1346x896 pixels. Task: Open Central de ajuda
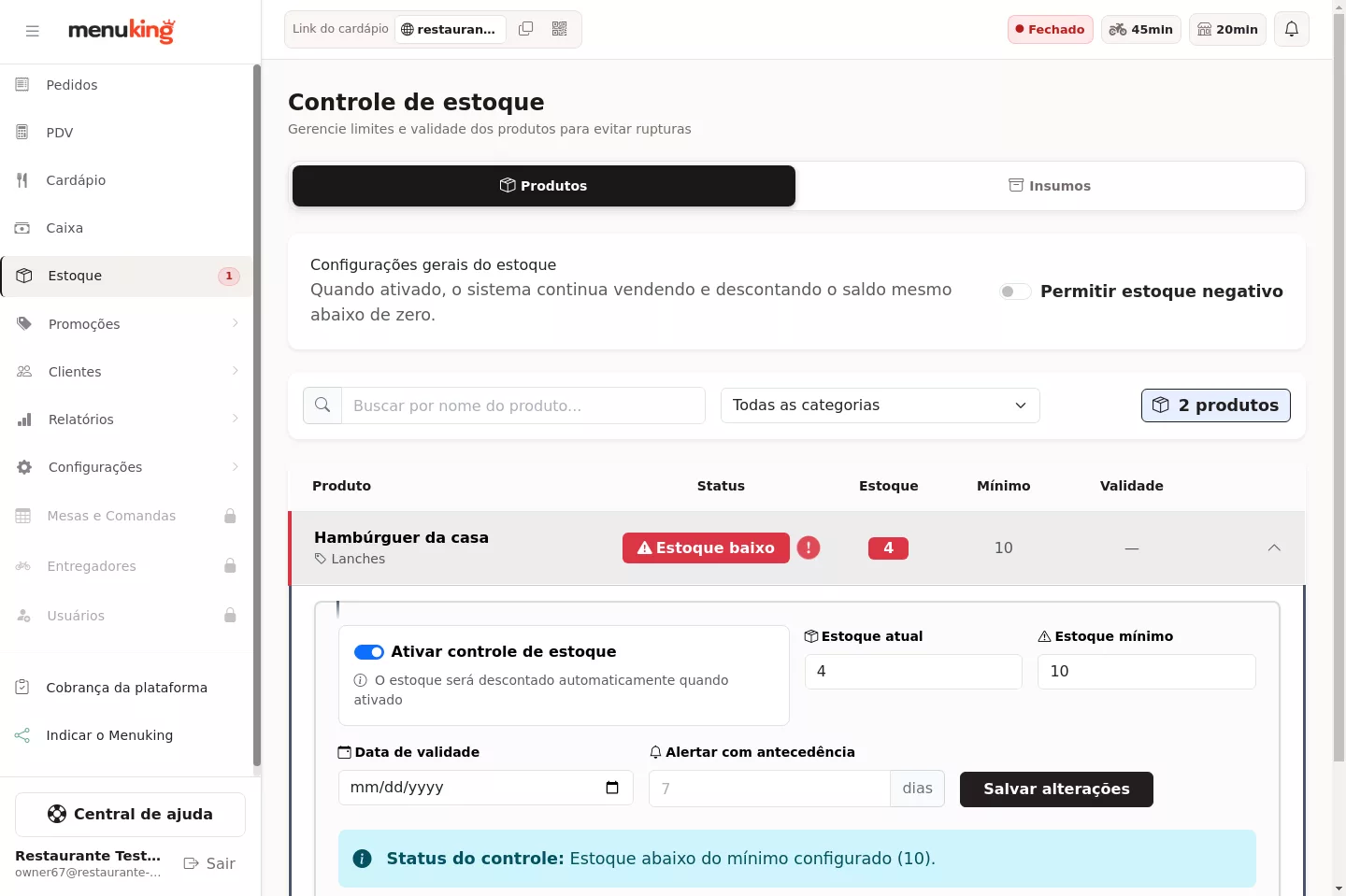[x=130, y=815]
